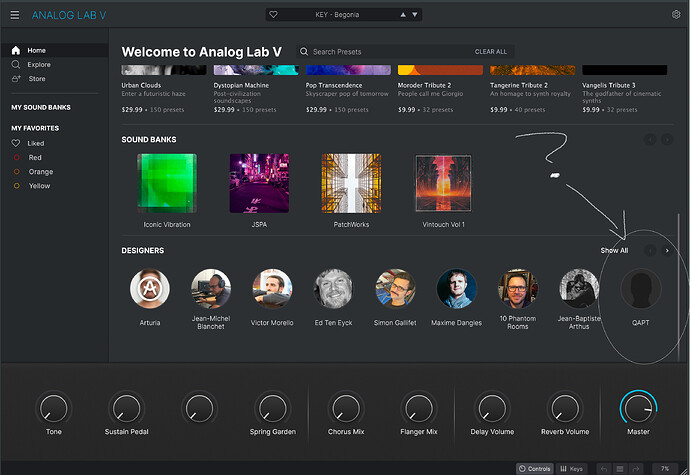Select the Red favorites tag
The width and height of the screenshot is (690, 475).
(x=35, y=157)
